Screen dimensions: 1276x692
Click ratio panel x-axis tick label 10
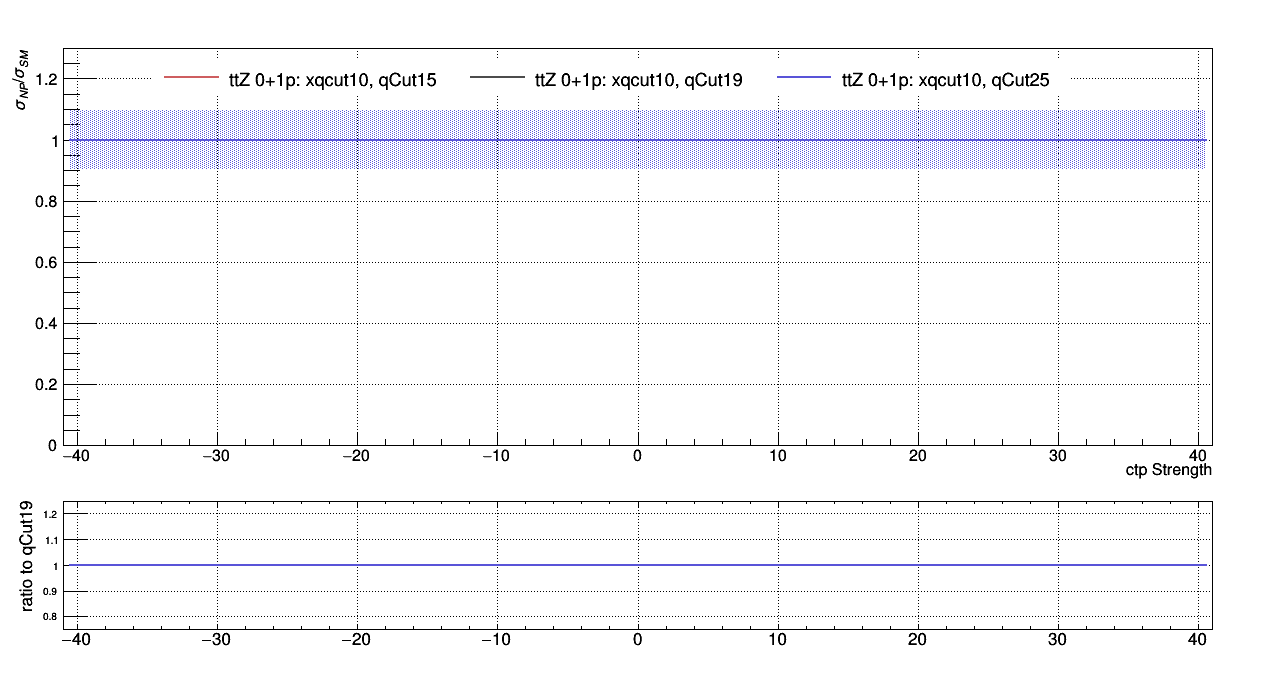coord(778,638)
